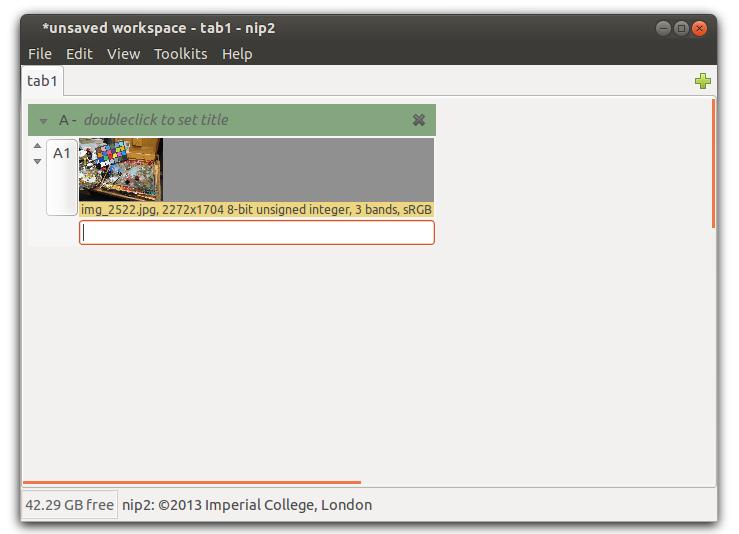Click the img_2522.jpg caption text
Viewport: 739px width, 534px height.
pyautogui.click(x=256, y=209)
